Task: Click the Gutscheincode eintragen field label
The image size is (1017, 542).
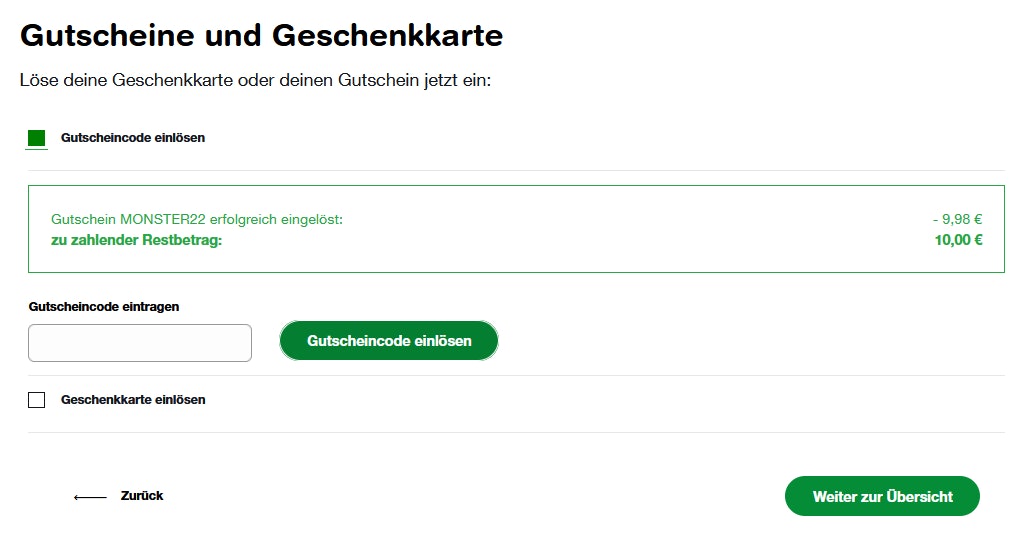Action: (x=104, y=307)
